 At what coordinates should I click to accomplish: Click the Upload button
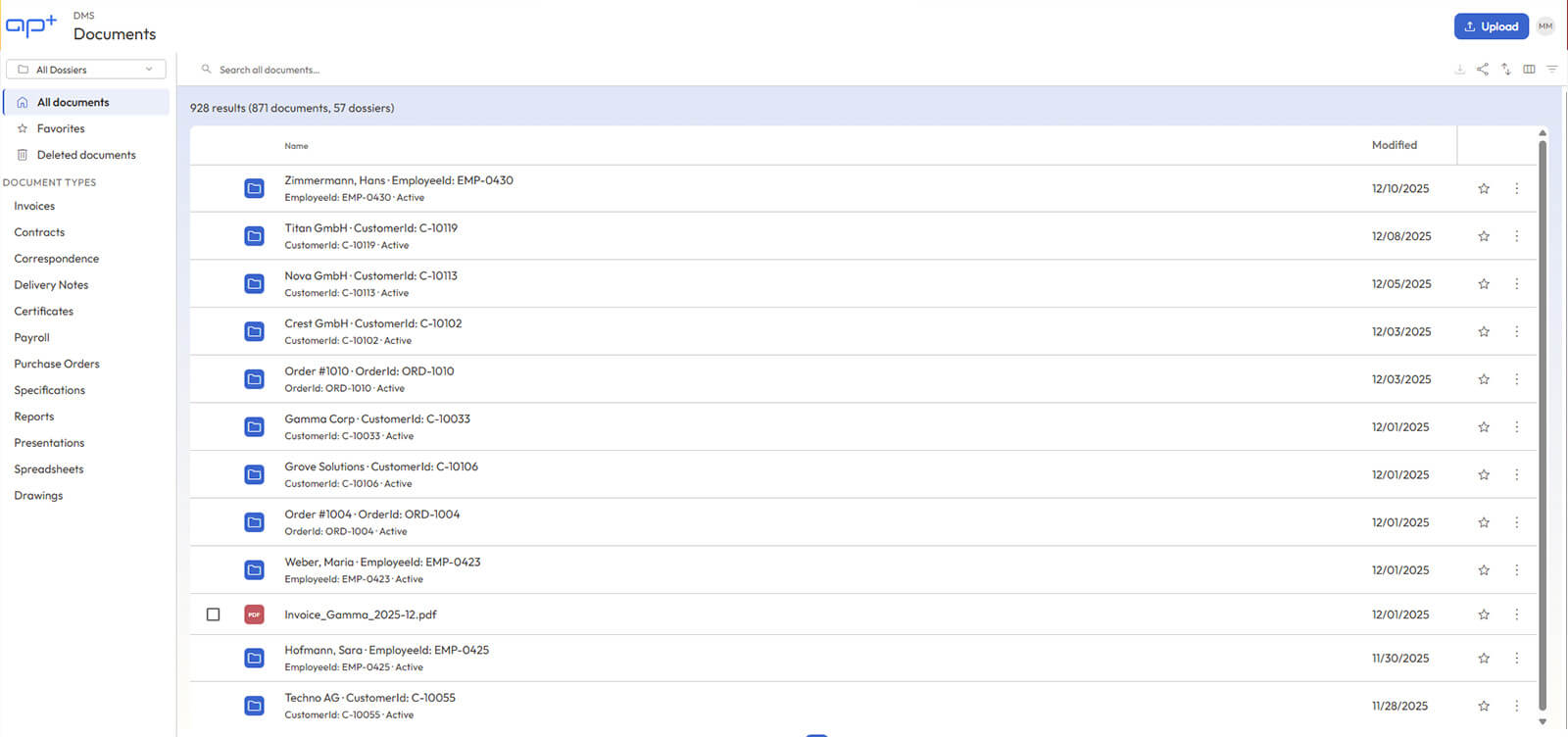1491,26
